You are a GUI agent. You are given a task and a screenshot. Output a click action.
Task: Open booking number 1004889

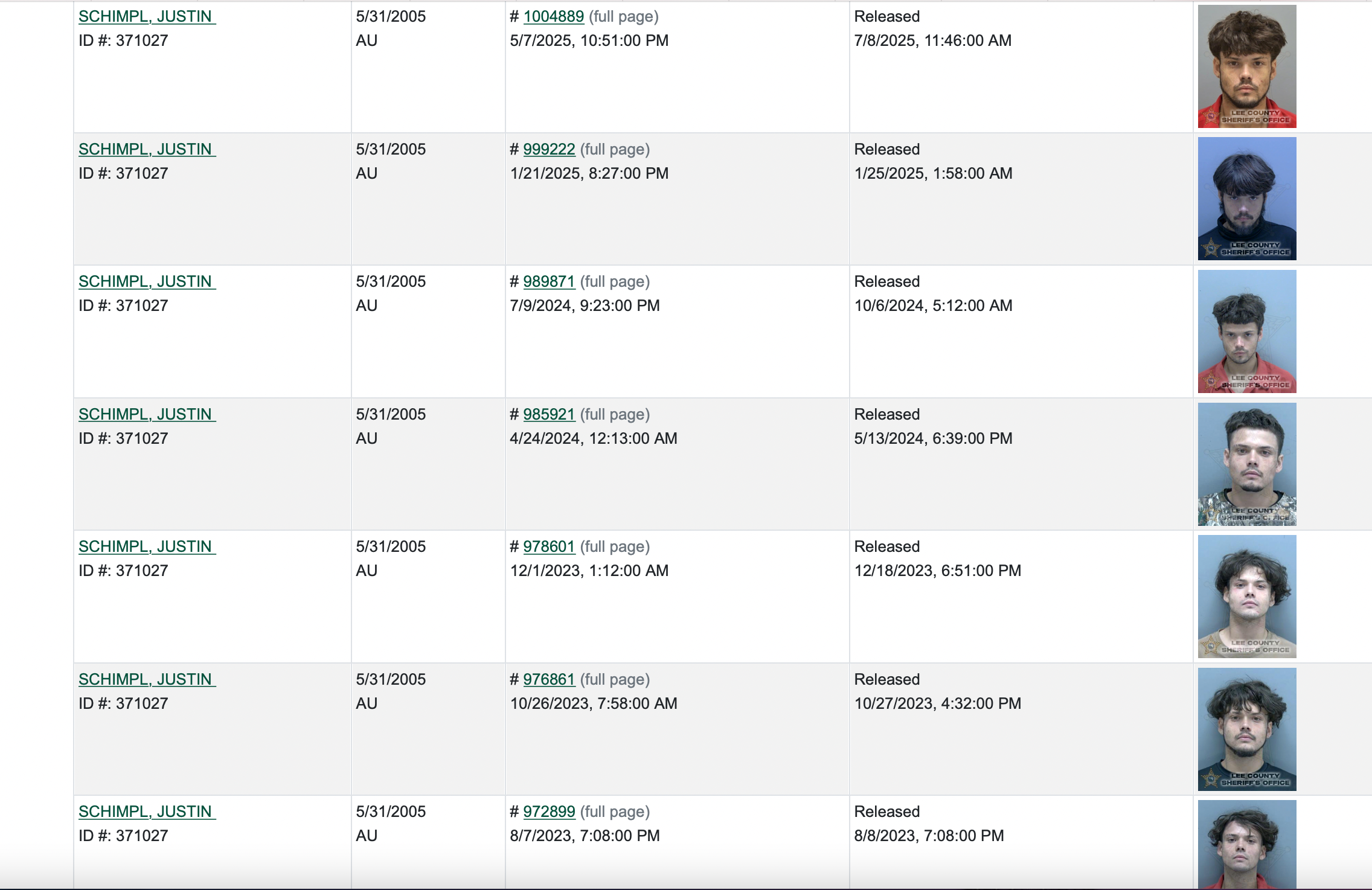tap(553, 16)
